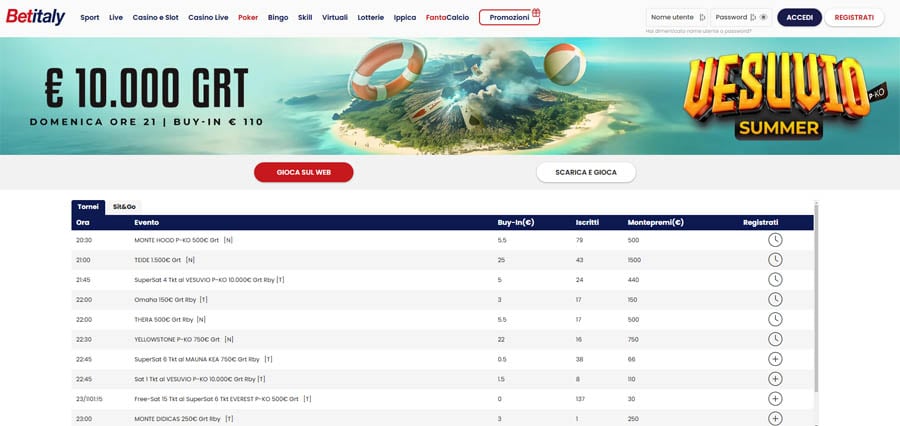Click GIOCA SUL WEB button
The width and height of the screenshot is (900, 426).
[x=304, y=172]
